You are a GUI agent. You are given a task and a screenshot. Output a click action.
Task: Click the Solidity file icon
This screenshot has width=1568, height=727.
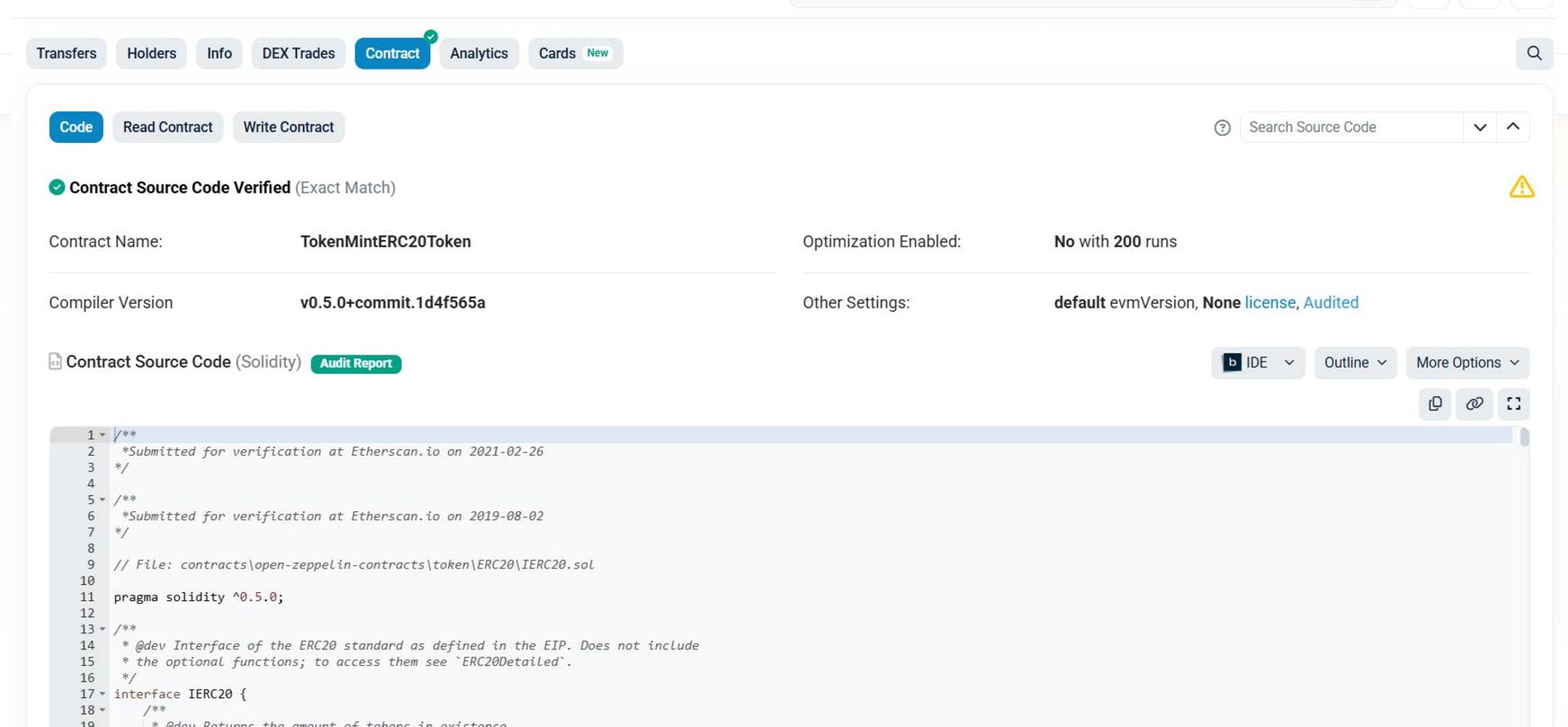pyautogui.click(x=55, y=361)
